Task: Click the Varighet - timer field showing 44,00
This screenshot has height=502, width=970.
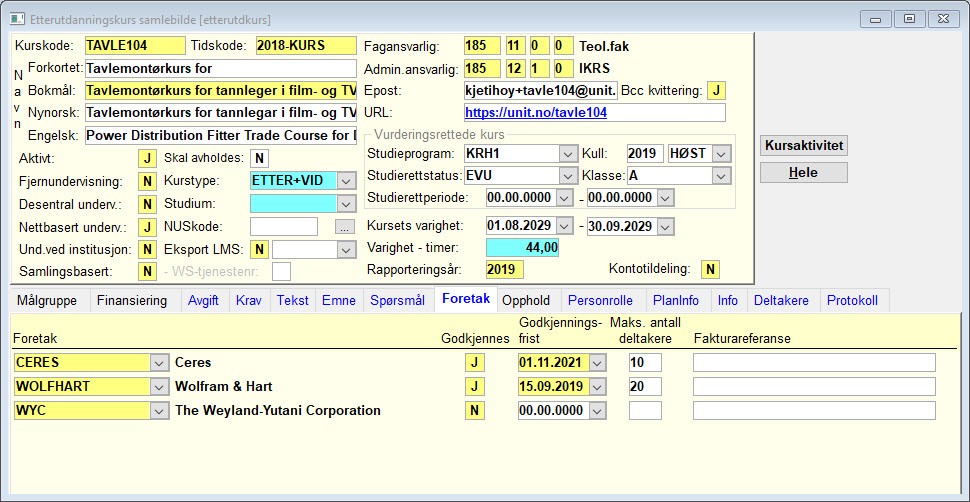Action: coord(523,248)
